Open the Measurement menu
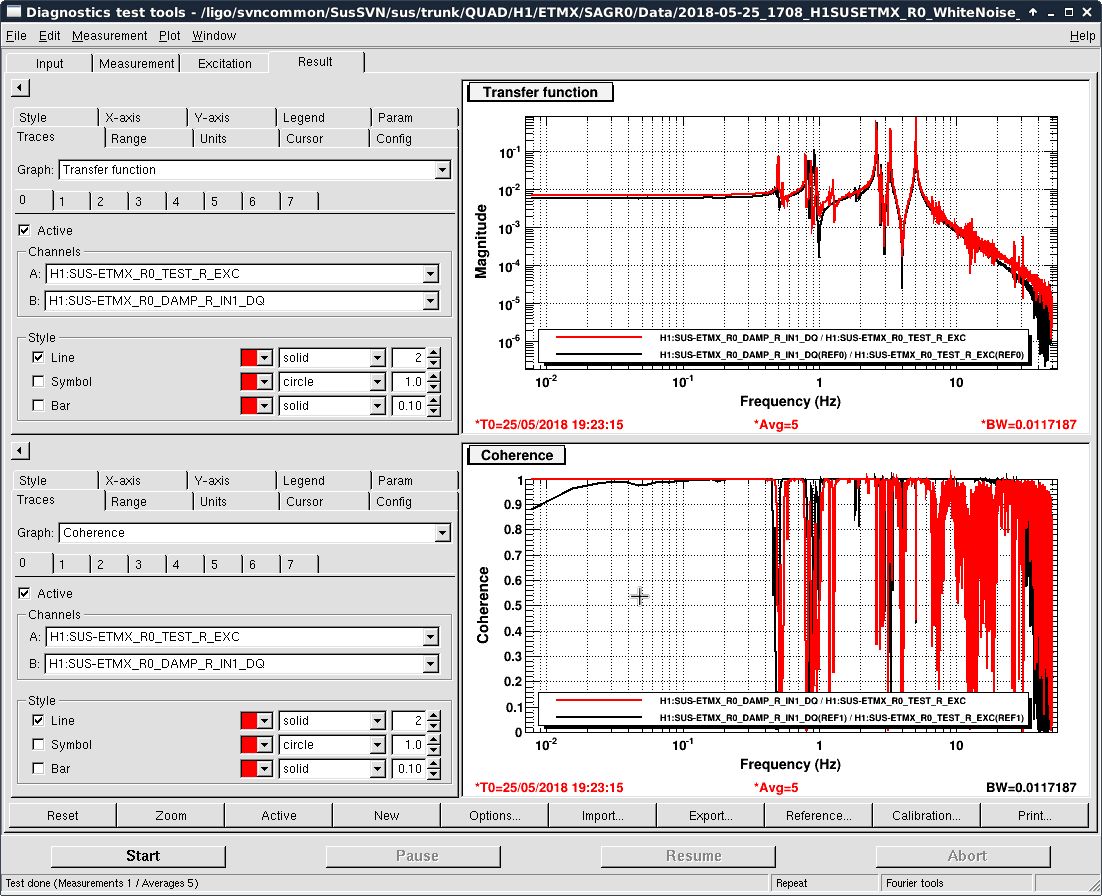Image resolution: width=1102 pixels, height=896 pixels. tap(109, 36)
